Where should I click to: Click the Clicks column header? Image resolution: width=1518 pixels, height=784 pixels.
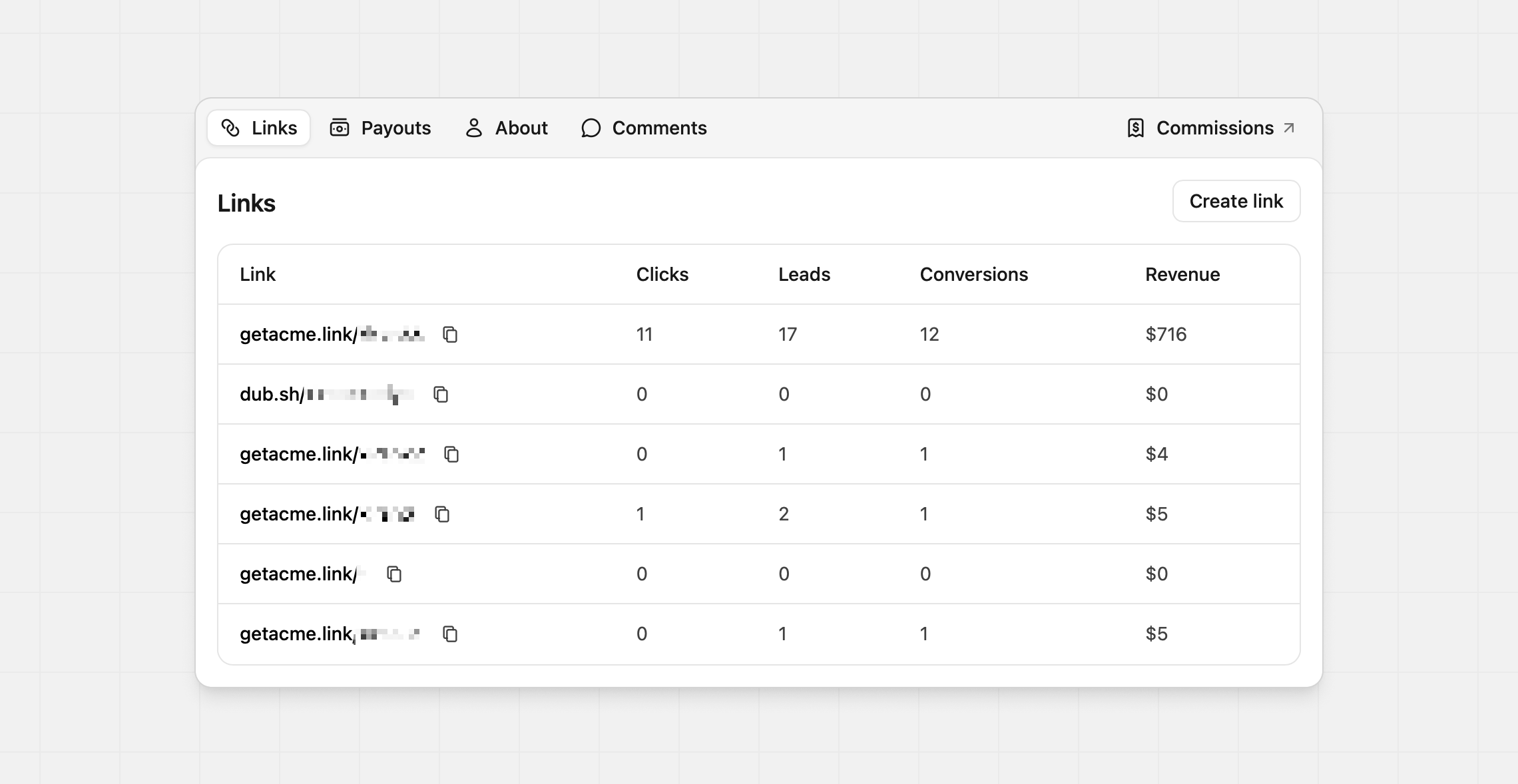coord(662,274)
